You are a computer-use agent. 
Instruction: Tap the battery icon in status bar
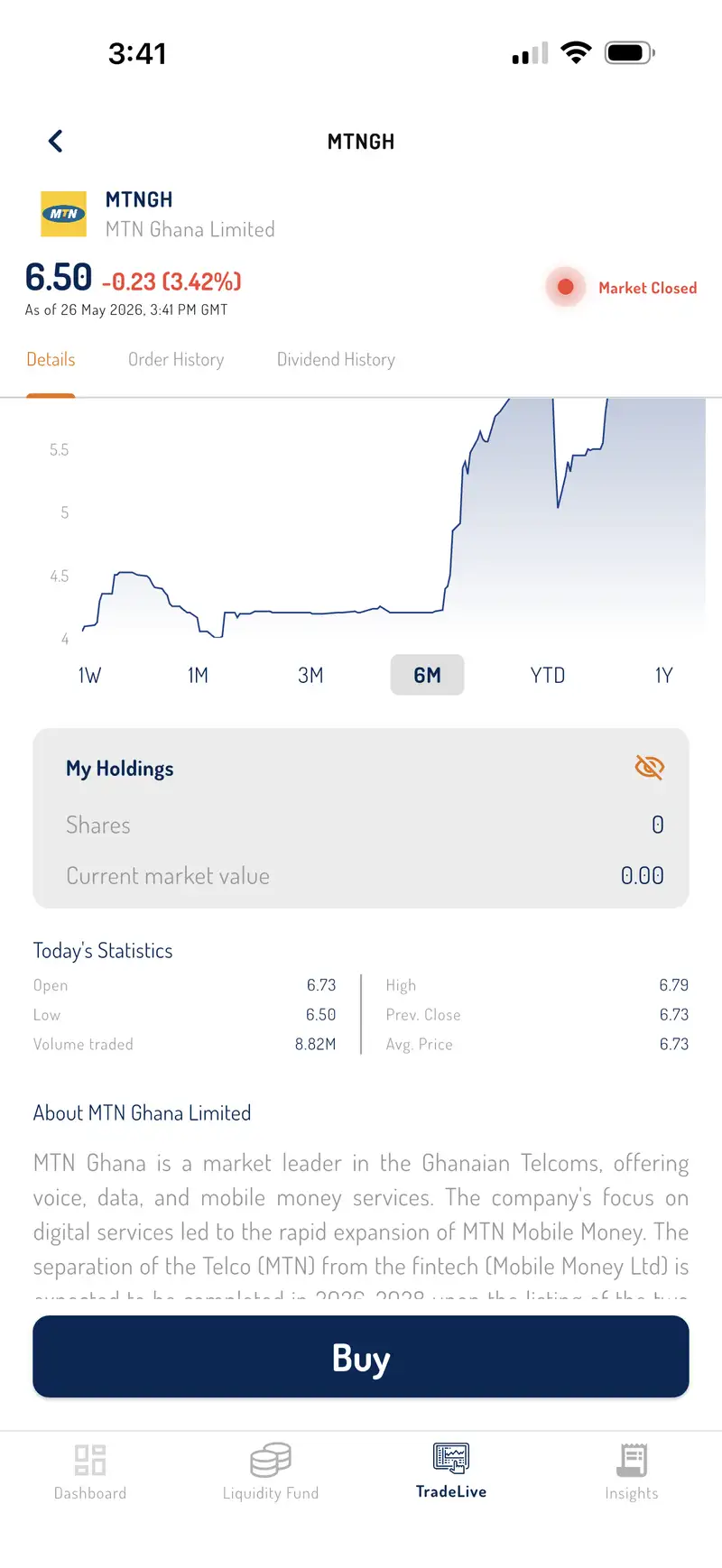click(630, 52)
